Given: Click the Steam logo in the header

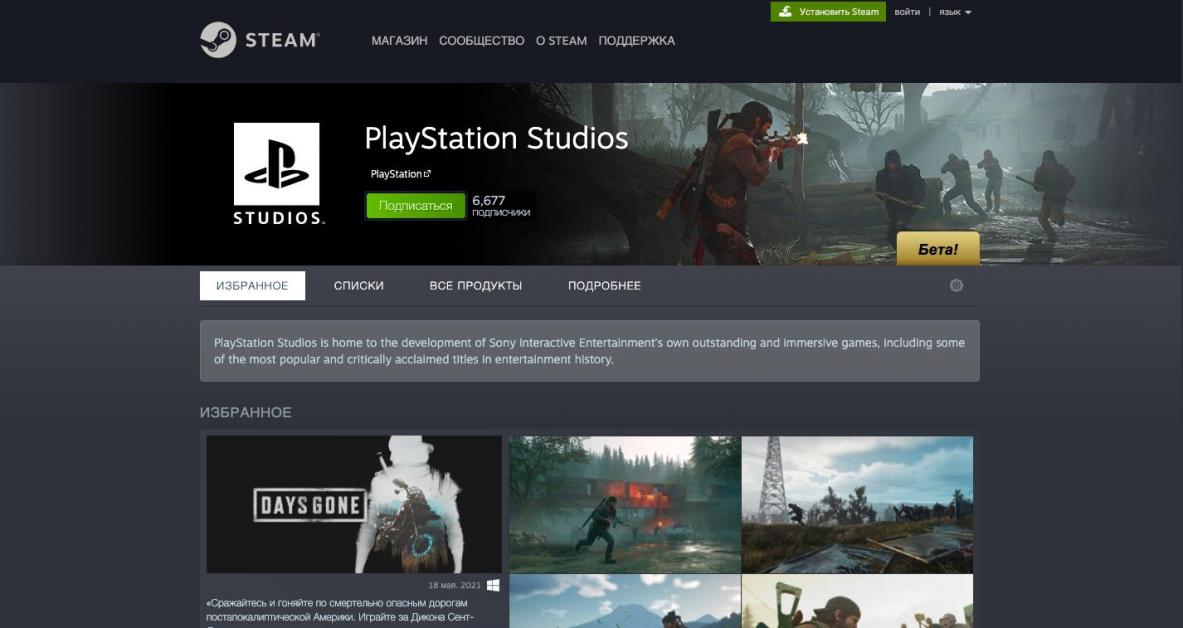Looking at the screenshot, I should [x=260, y=39].
